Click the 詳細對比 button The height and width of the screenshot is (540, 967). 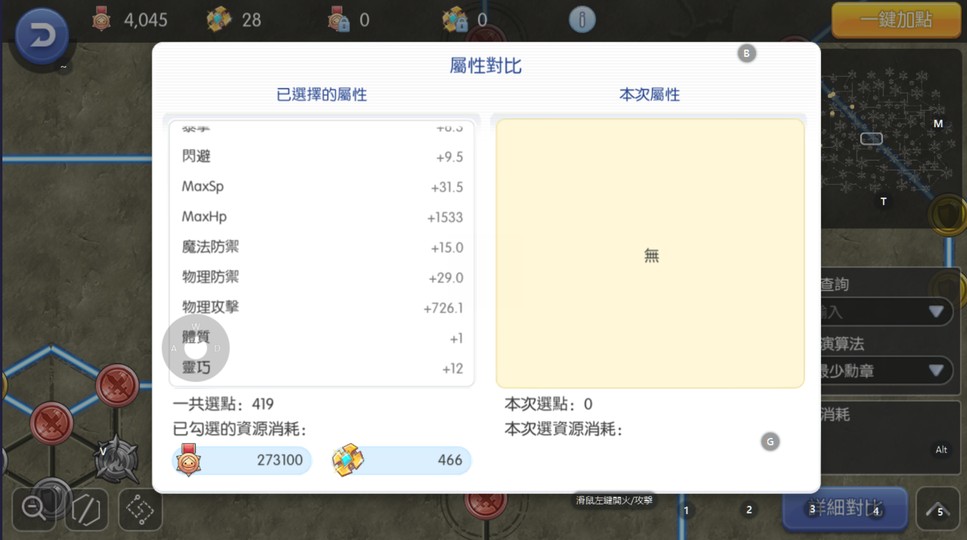[845, 508]
